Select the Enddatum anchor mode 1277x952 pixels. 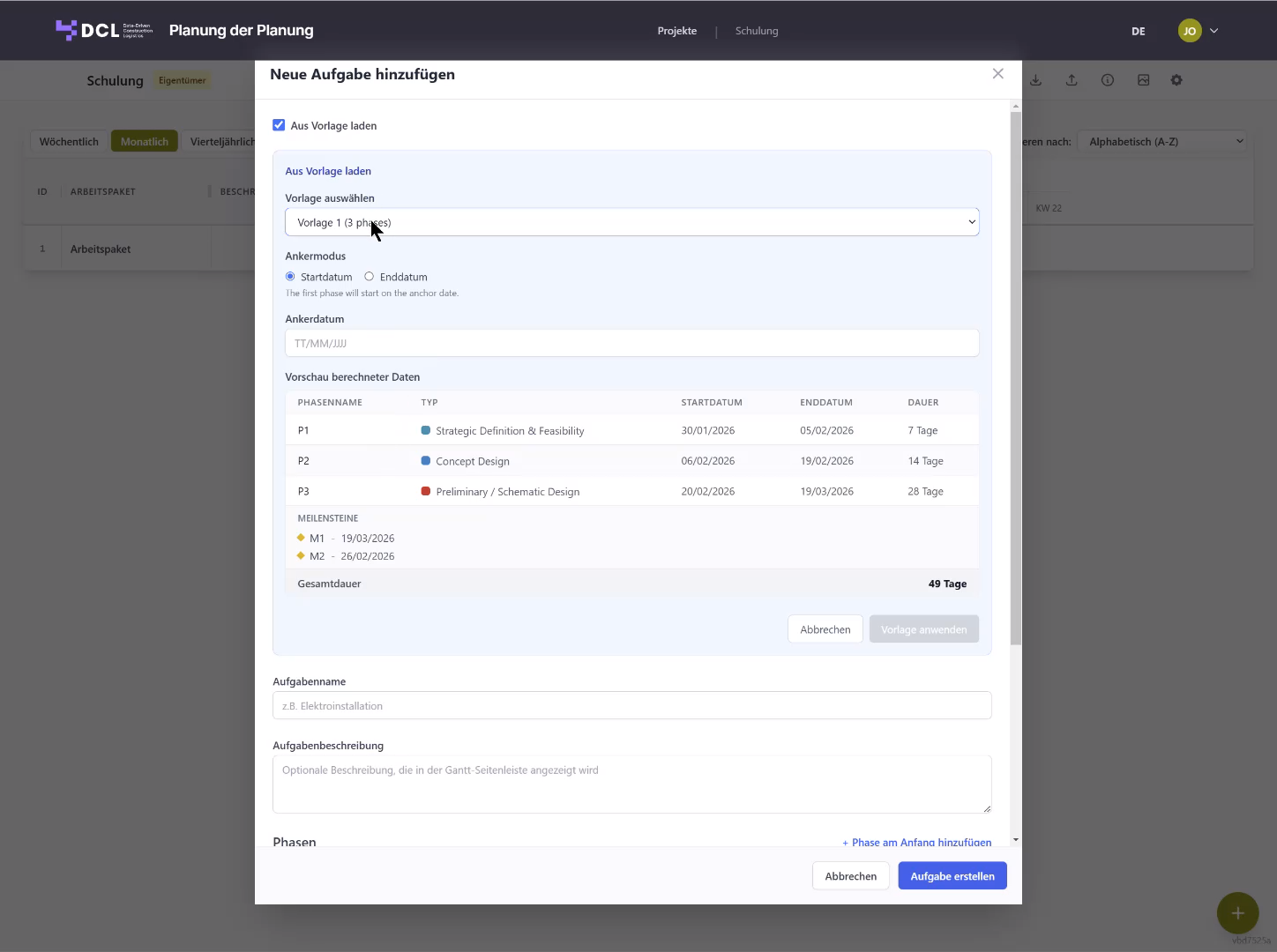(370, 277)
